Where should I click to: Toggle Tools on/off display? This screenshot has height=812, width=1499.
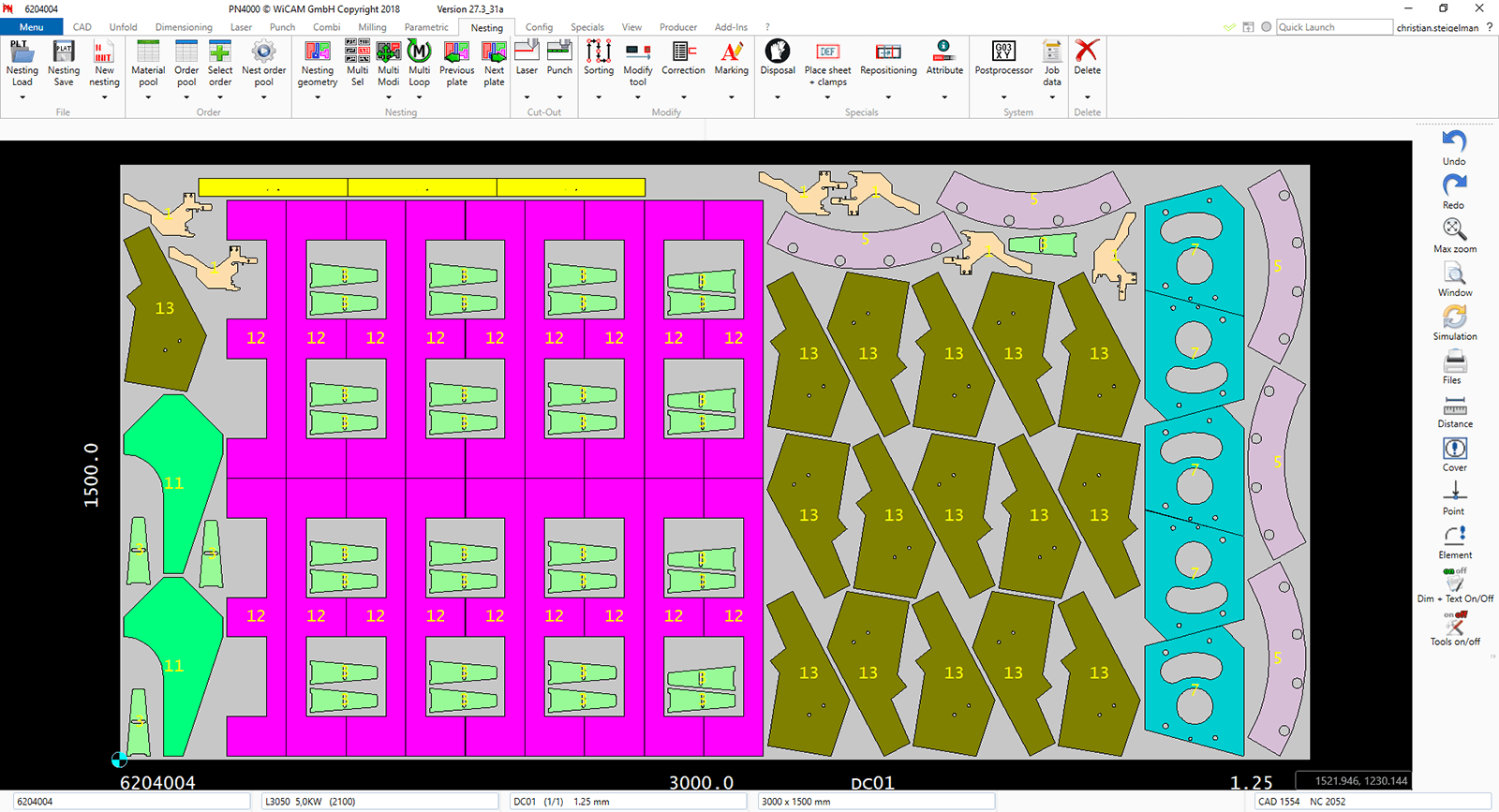tap(1454, 625)
